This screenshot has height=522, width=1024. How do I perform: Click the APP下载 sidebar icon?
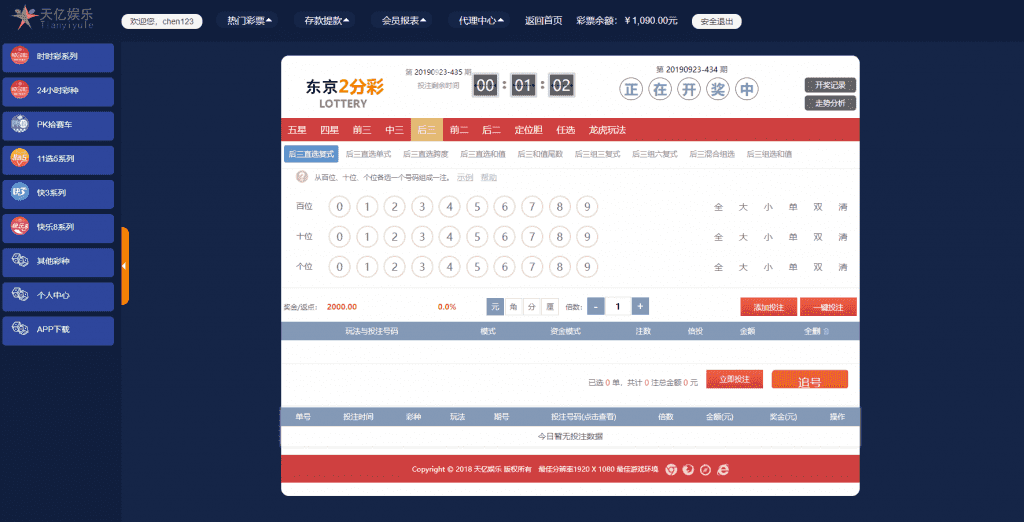(19, 328)
